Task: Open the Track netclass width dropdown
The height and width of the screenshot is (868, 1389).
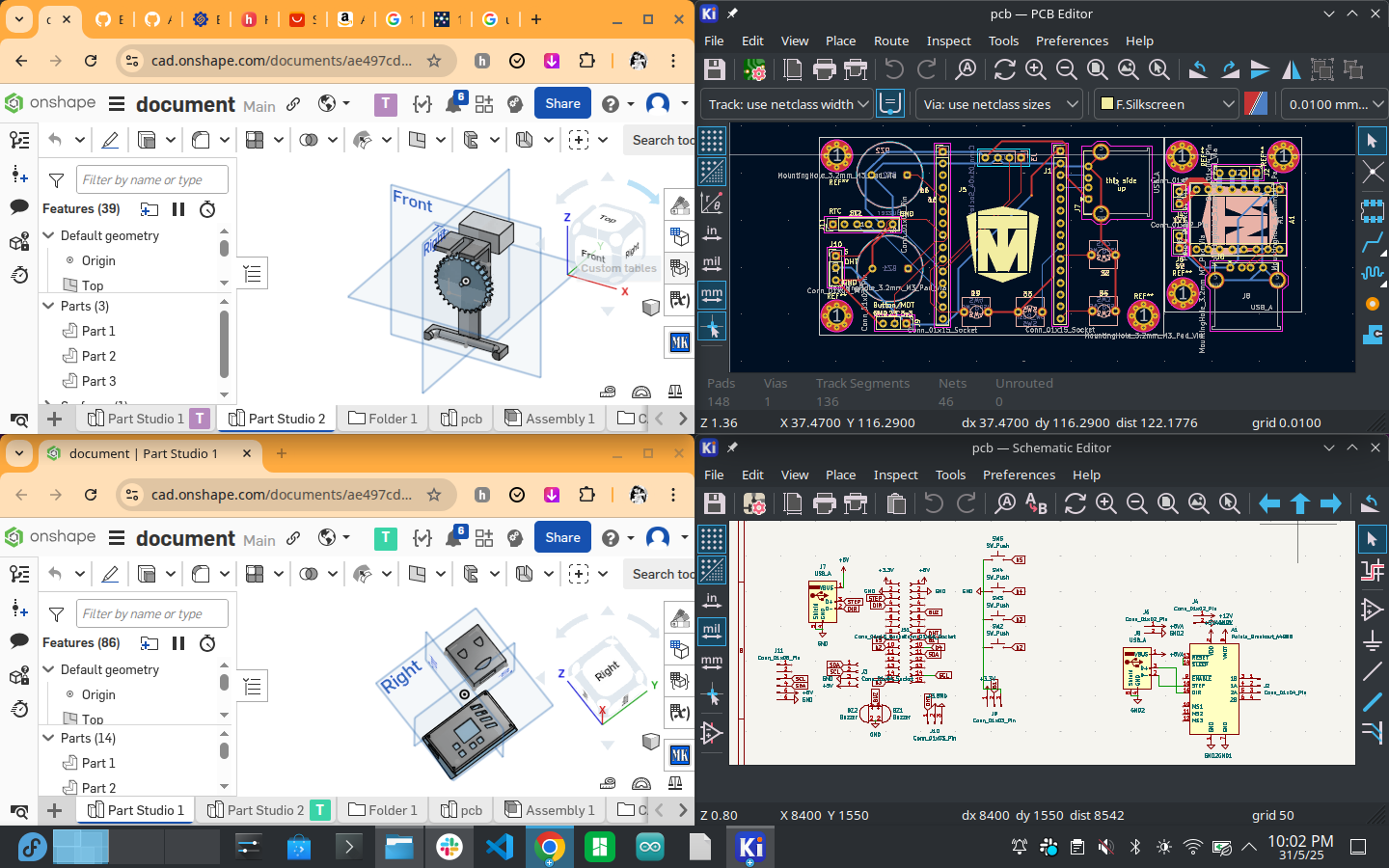Action: coord(788,104)
